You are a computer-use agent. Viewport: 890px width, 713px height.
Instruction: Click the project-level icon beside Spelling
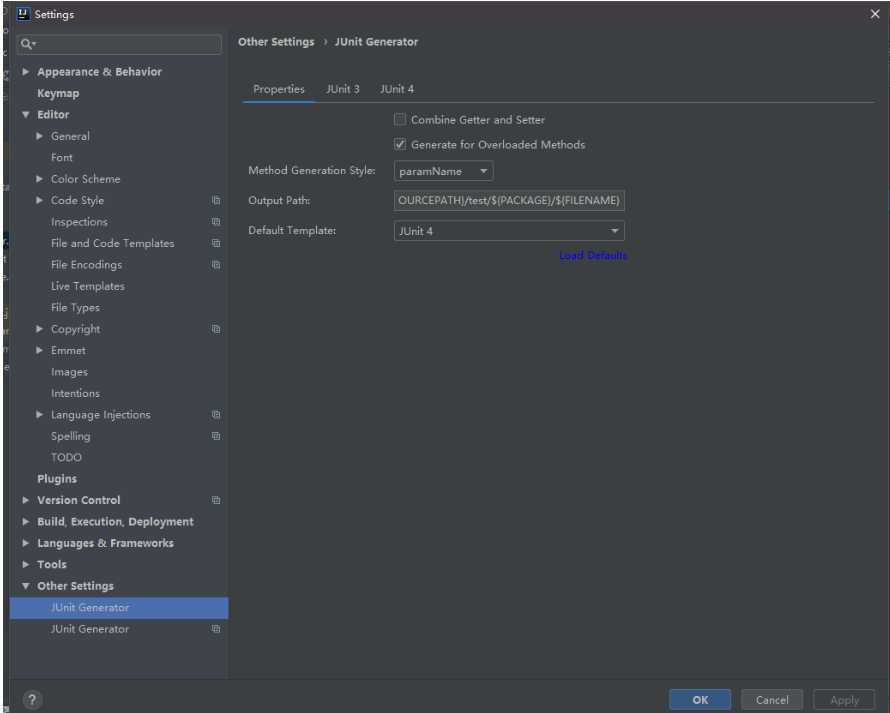tap(216, 436)
